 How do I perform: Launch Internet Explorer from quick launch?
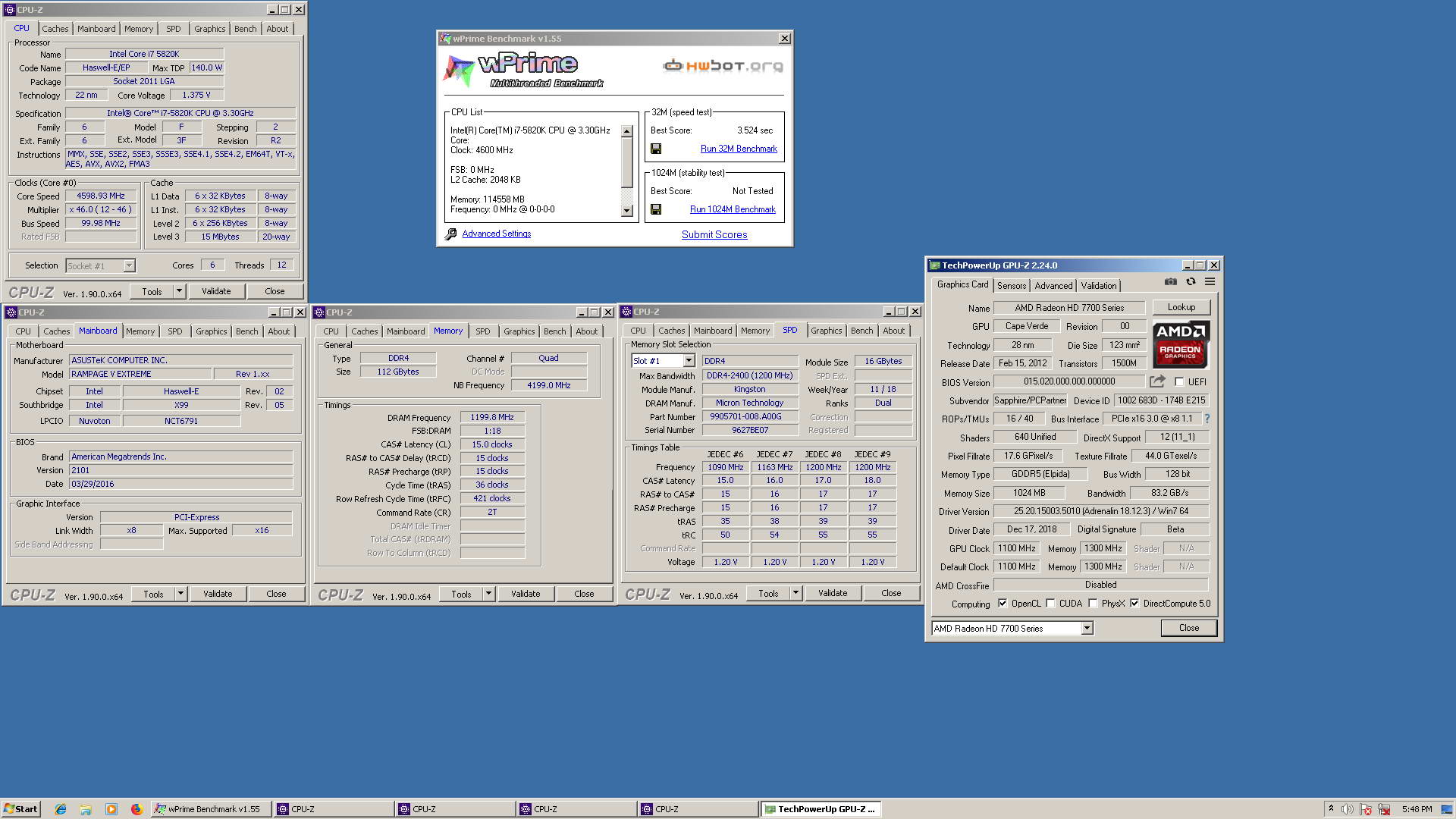click(61, 809)
